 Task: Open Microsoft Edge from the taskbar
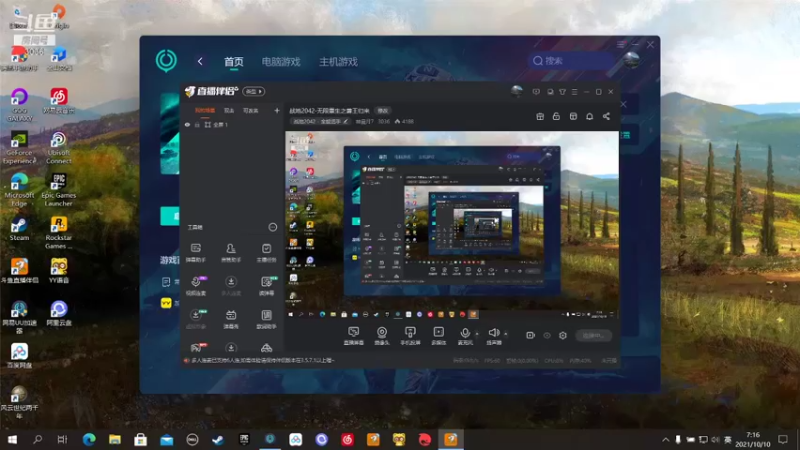click(89, 439)
